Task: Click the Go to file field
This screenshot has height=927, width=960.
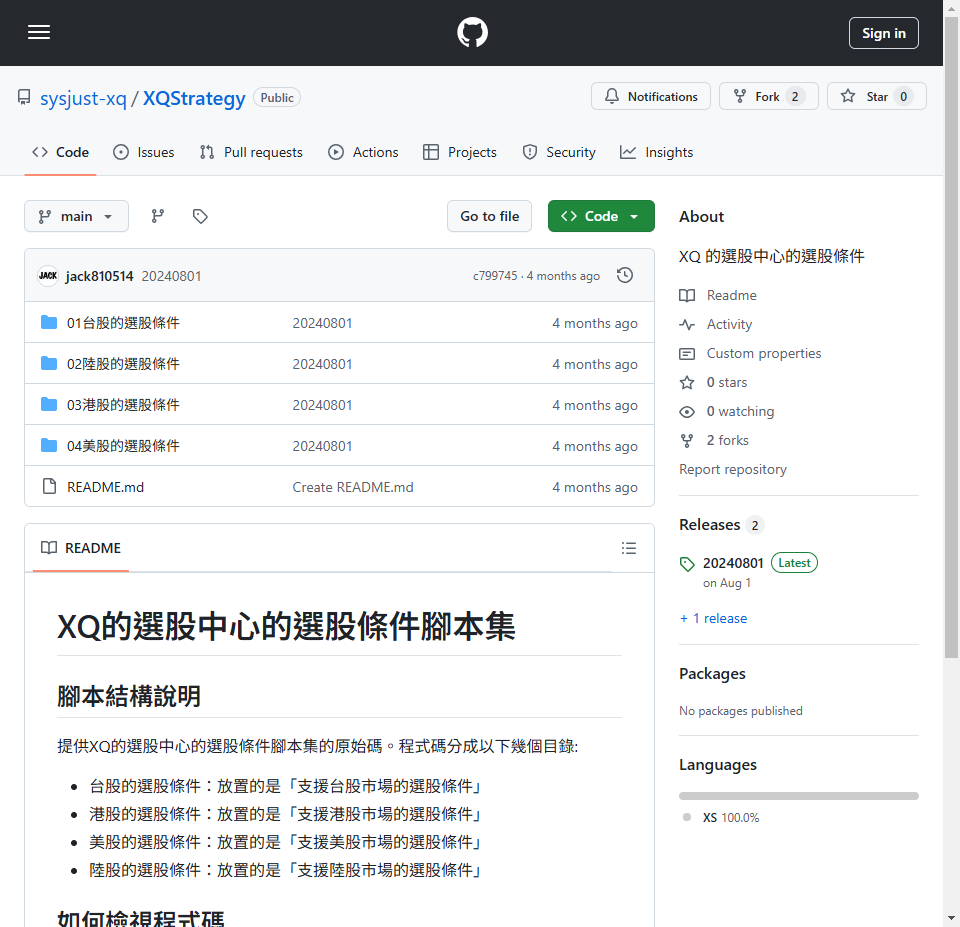Action: click(490, 216)
